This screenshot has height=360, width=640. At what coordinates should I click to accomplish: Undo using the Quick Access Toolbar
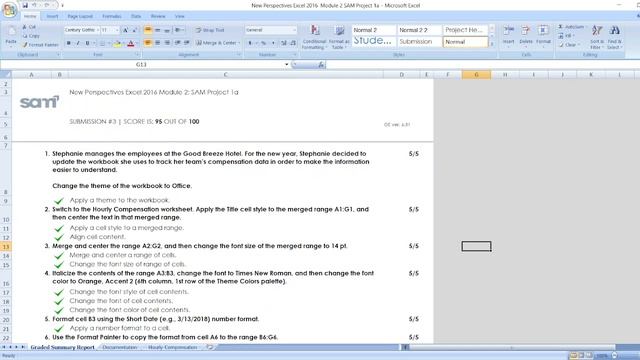(x=34, y=5)
